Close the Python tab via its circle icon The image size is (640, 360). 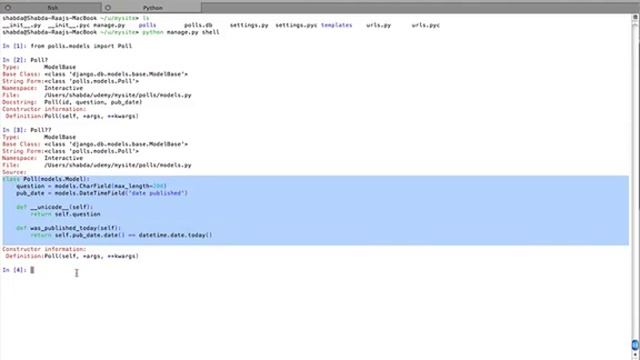(x=108, y=8)
